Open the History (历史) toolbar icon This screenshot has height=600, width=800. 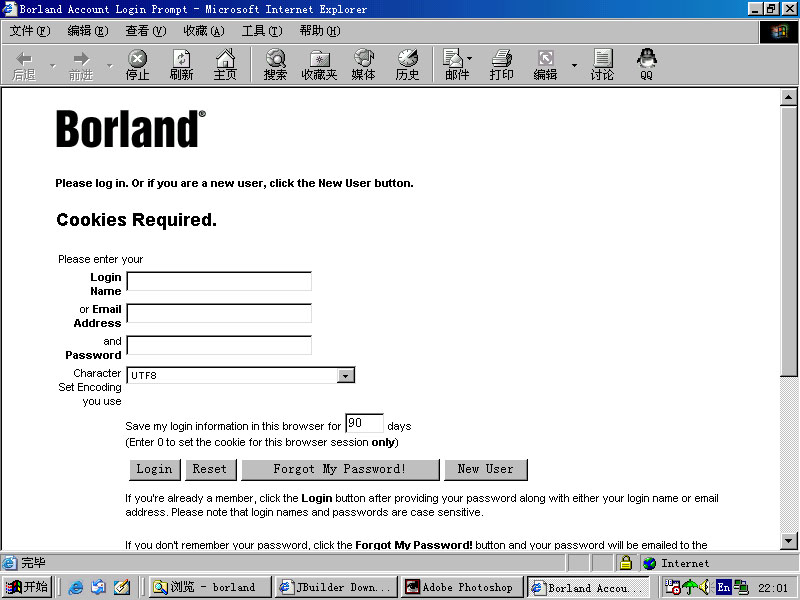407,65
